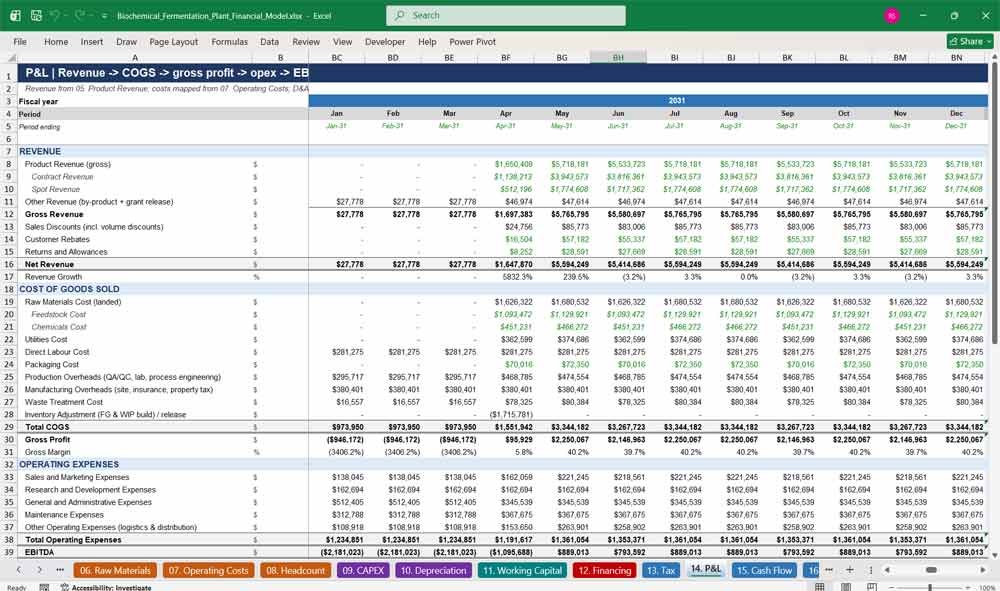
Task: Click horizontal scrollbar left arrow
Action: pyautogui.click(x=887, y=570)
